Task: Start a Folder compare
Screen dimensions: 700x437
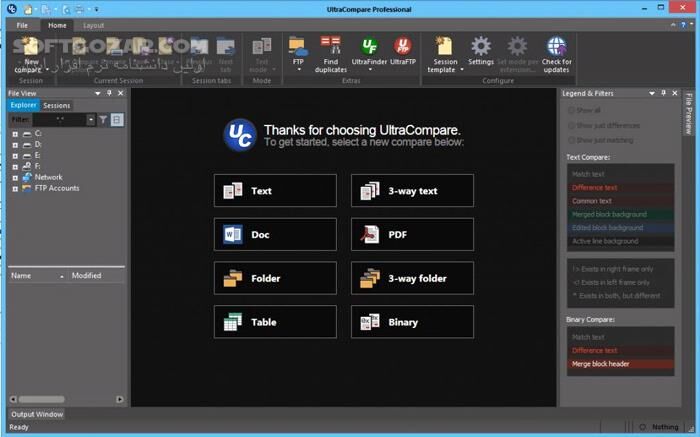Action: (275, 278)
